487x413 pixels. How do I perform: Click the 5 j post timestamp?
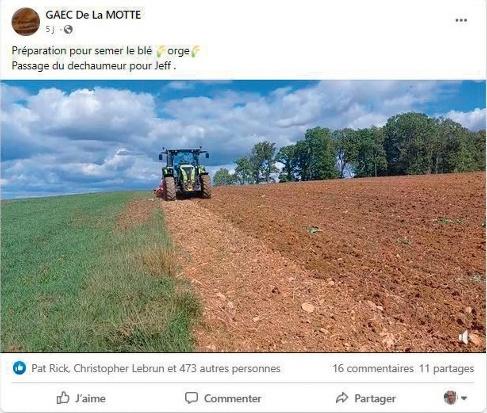click(50, 30)
